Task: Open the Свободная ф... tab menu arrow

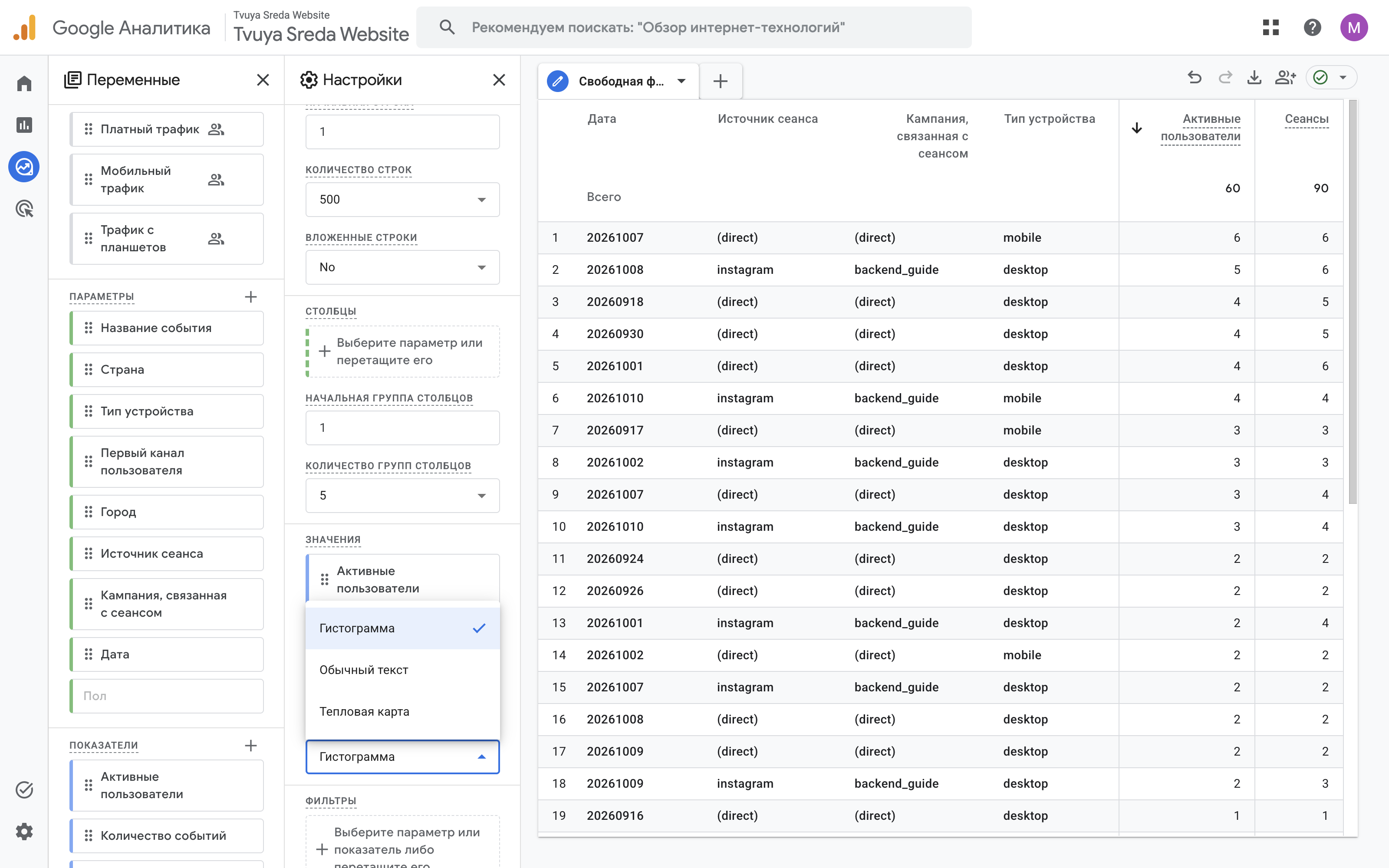Action: click(681, 81)
